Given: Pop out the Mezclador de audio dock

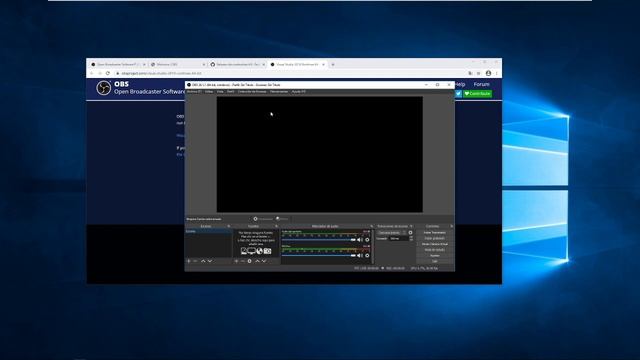Looking at the screenshot, I should point(371,226).
